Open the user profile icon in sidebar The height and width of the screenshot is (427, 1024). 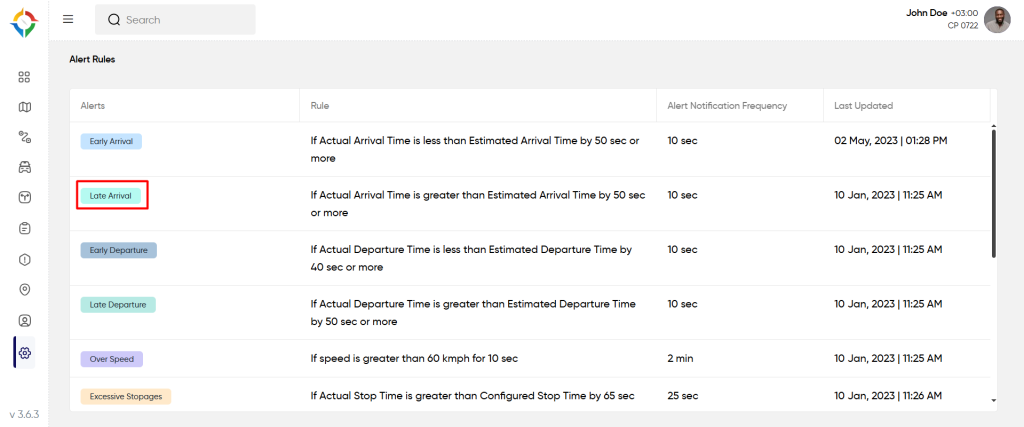pos(25,321)
